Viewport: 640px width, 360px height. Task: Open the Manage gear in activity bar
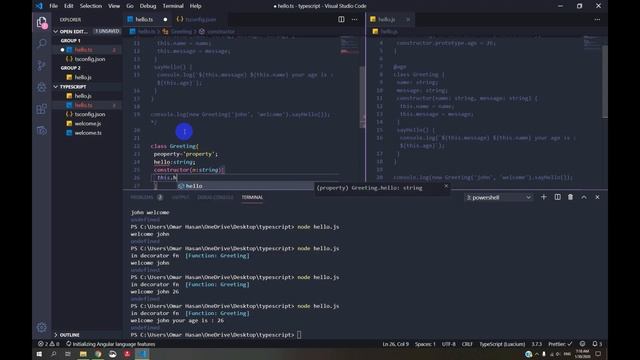point(42,327)
